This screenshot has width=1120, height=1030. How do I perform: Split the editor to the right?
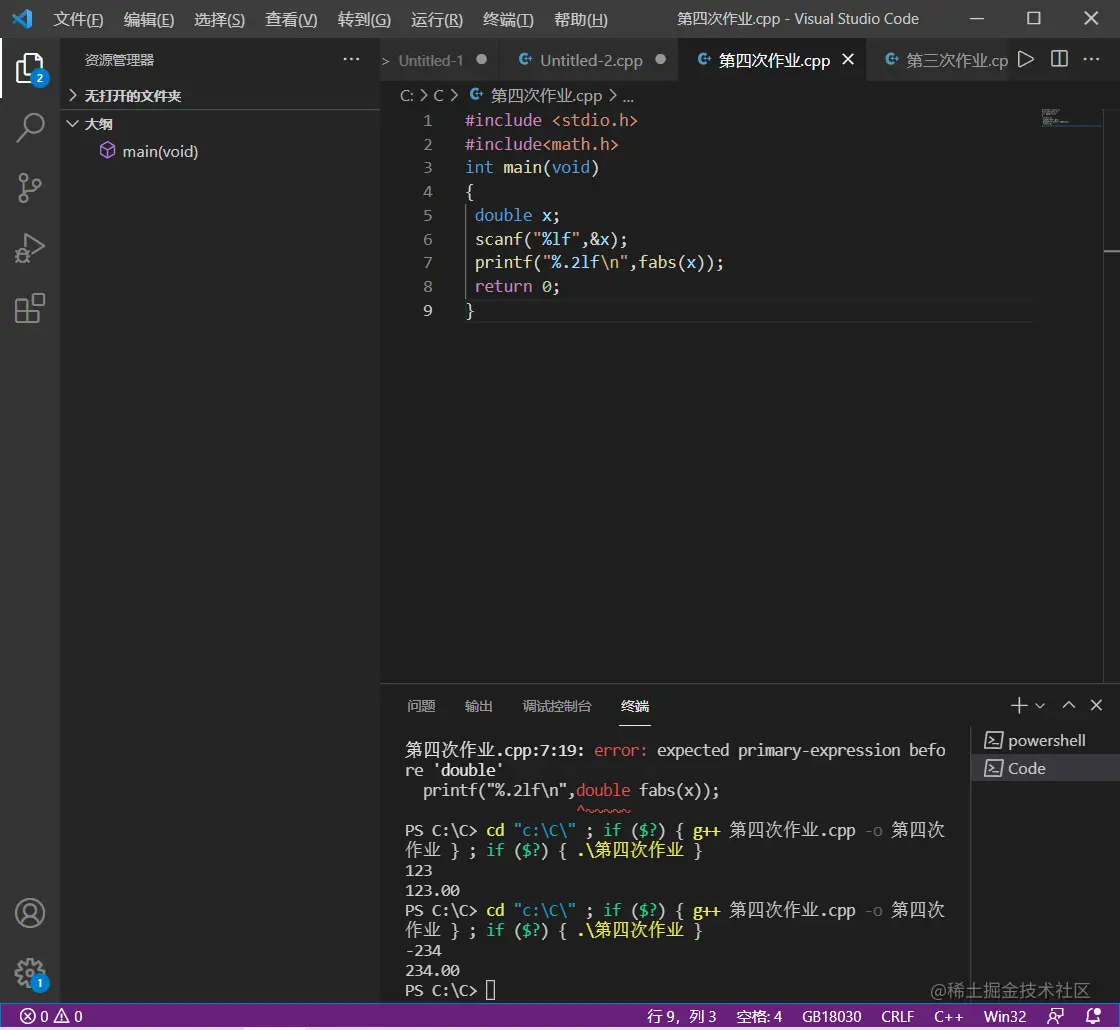(x=1059, y=60)
